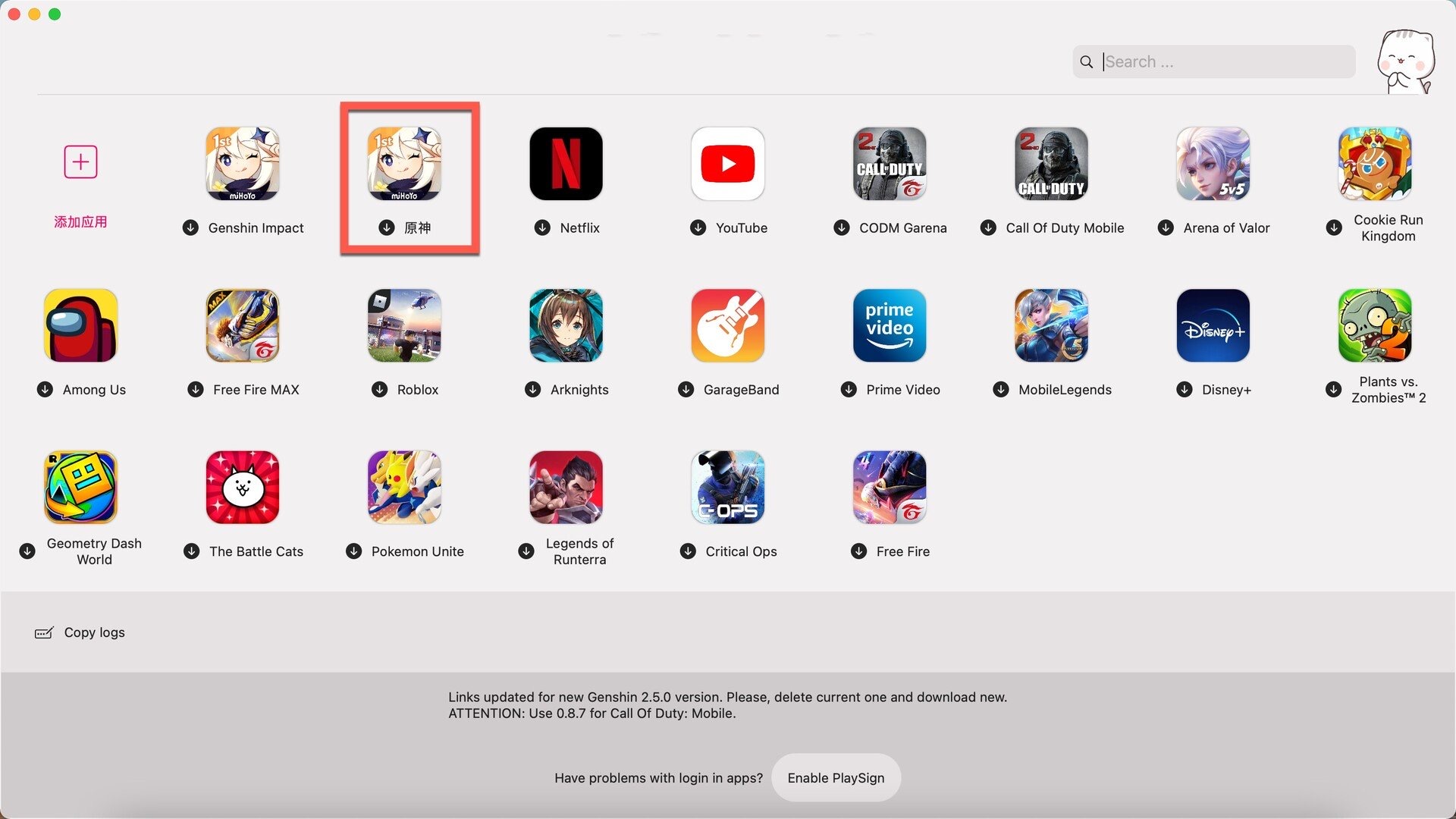
Task: Open the Genshin Impact app icon
Action: 243,163
